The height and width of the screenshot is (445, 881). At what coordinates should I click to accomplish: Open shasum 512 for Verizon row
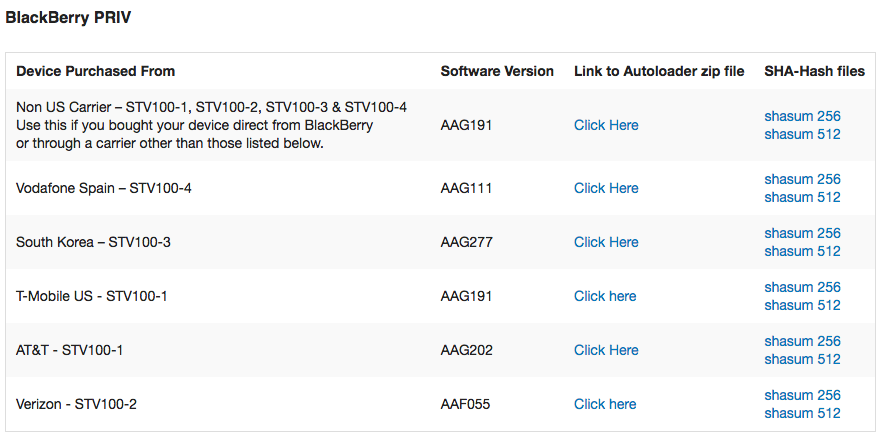point(802,413)
